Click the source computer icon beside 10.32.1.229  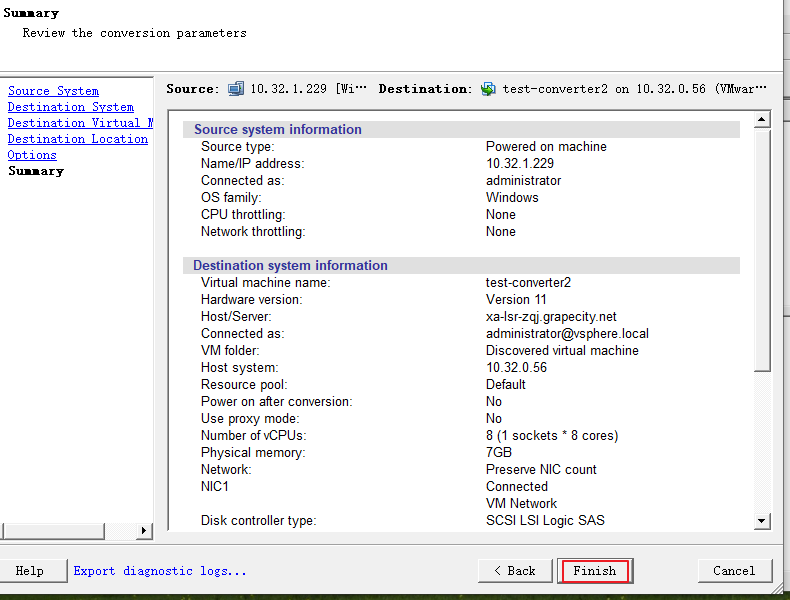tap(235, 89)
